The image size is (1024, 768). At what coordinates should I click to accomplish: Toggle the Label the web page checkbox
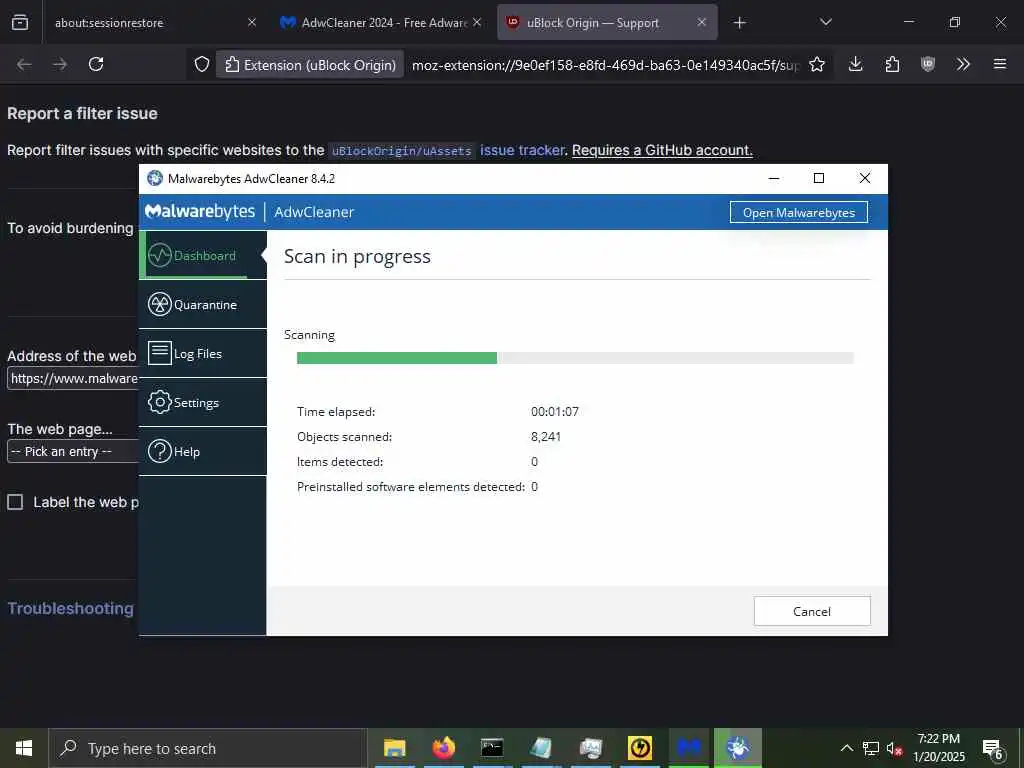(x=15, y=502)
